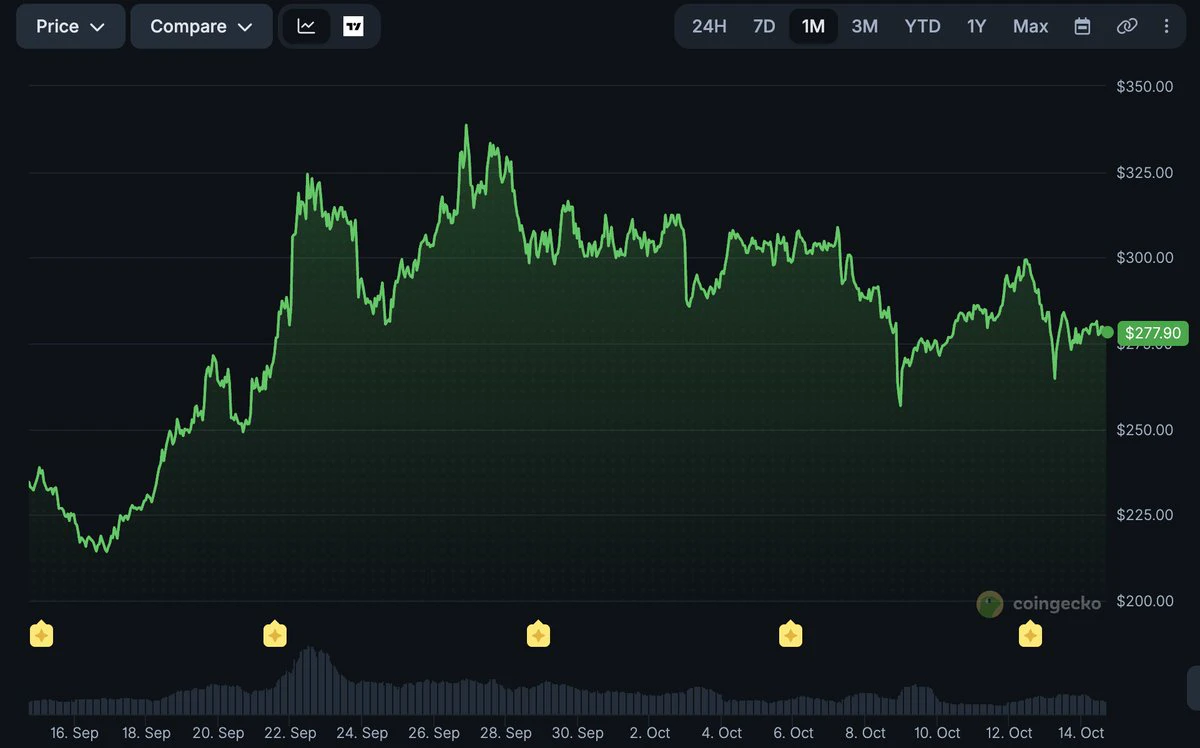Select the 24H time range
The width and height of the screenshot is (1200, 748).
709,26
